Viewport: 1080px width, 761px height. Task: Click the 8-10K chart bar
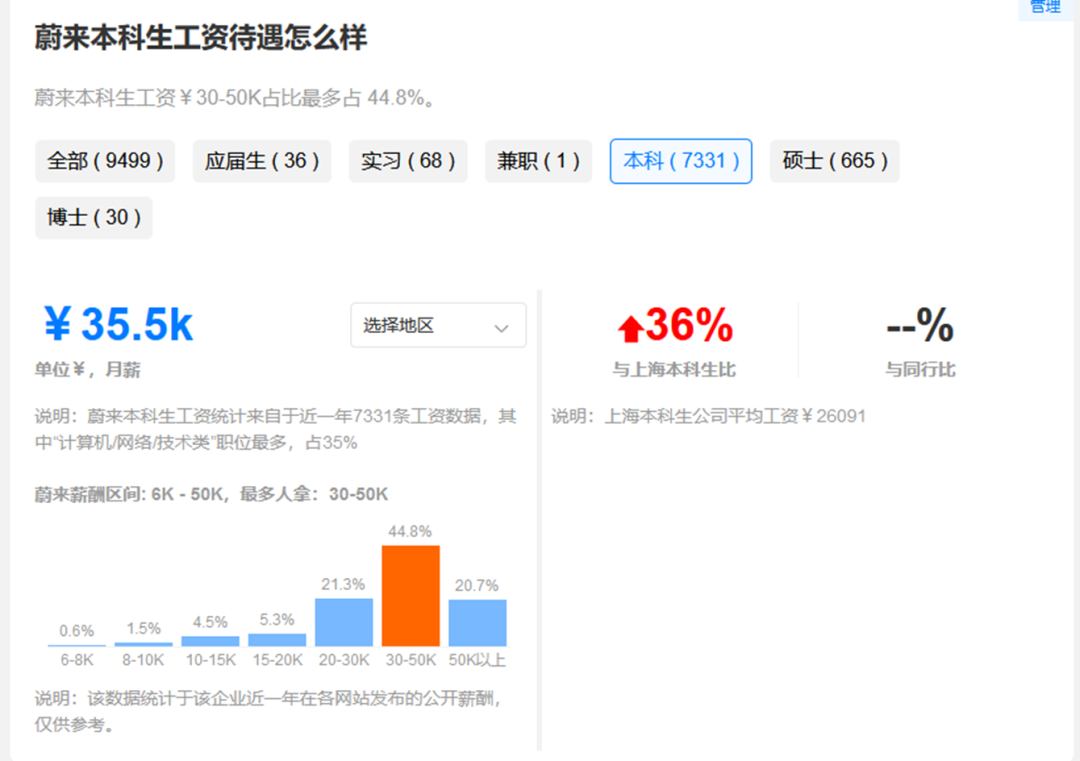click(143, 644)
